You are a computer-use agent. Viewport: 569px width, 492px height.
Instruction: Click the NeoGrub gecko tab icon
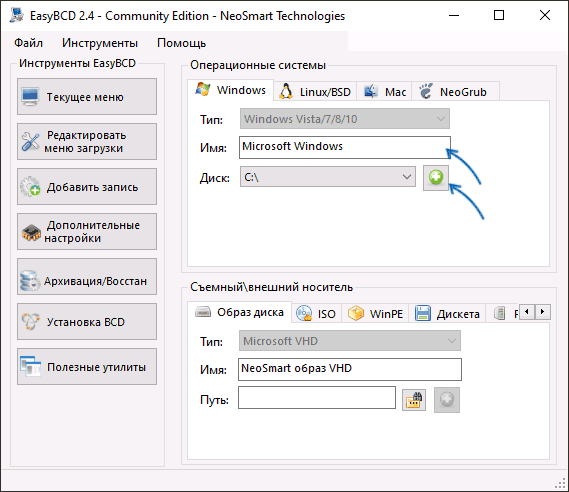tap(426, 91)
